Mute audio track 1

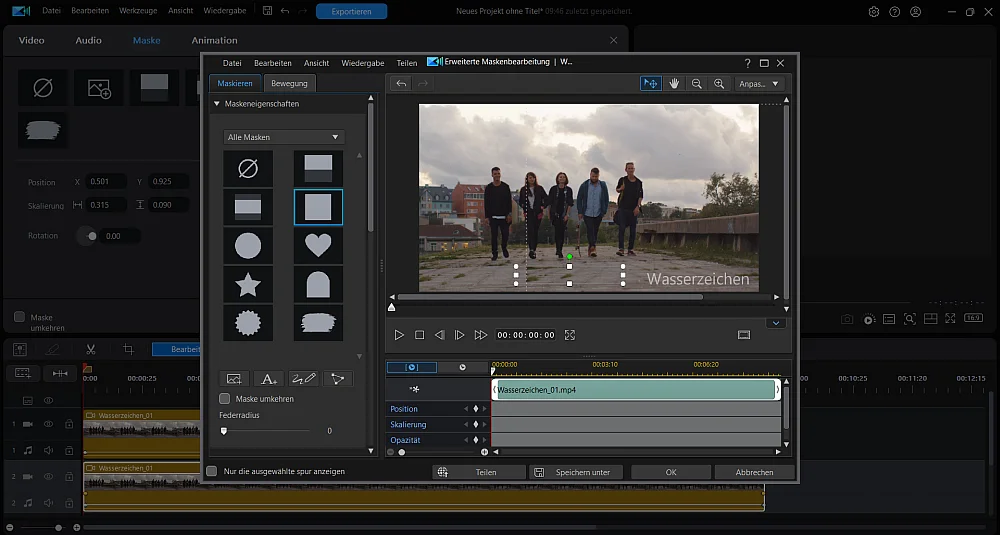pyautogui.click(x=48, y=450)
